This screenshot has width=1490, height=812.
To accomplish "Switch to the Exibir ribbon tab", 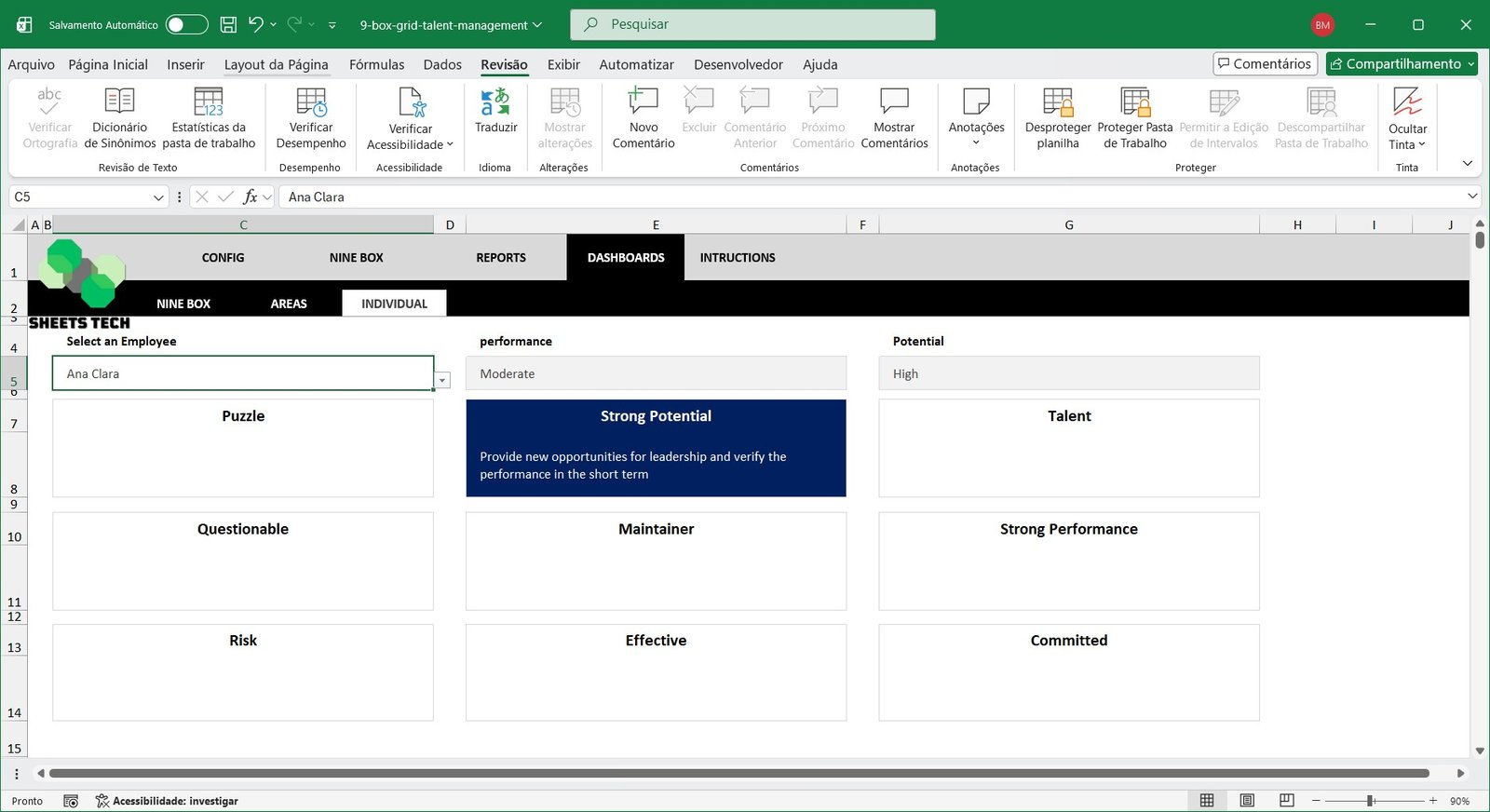I will 563,64.
